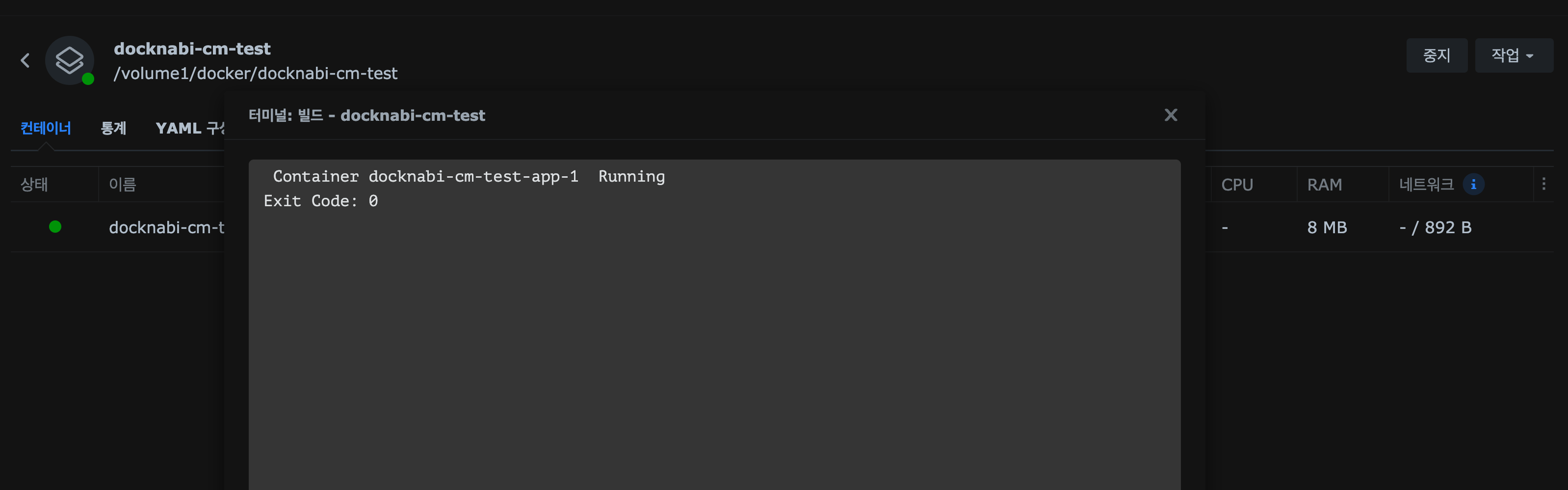This screenshot has width=1568, height=490.
Task: Select the docknabi-cm-test container row name
Action: [x=166, y=227]
